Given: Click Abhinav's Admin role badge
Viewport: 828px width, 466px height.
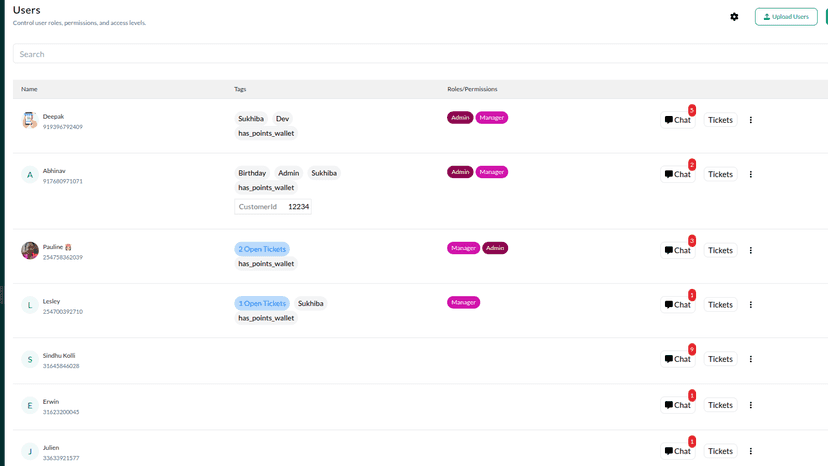Looking at the screenshot, I should click(460, 172).
